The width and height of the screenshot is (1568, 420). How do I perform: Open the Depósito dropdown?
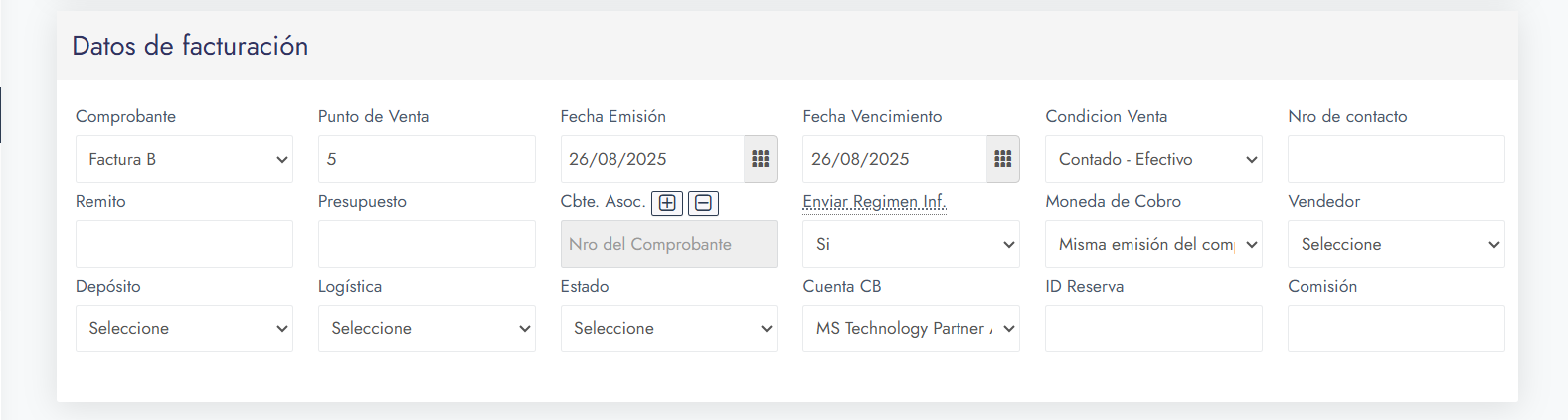coord(184,328)
